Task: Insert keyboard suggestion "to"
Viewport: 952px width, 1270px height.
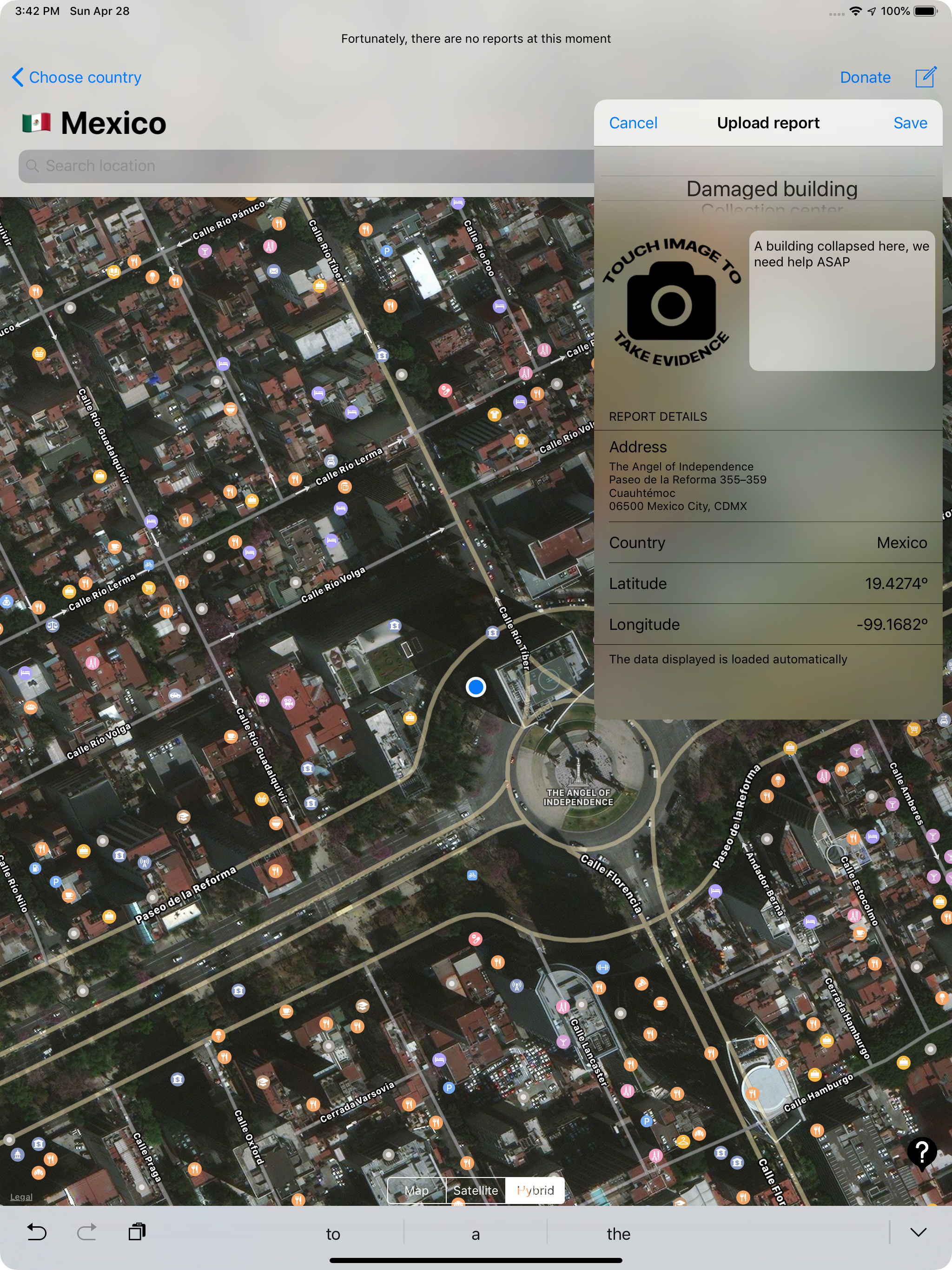Action: [x=333, y=1234]
